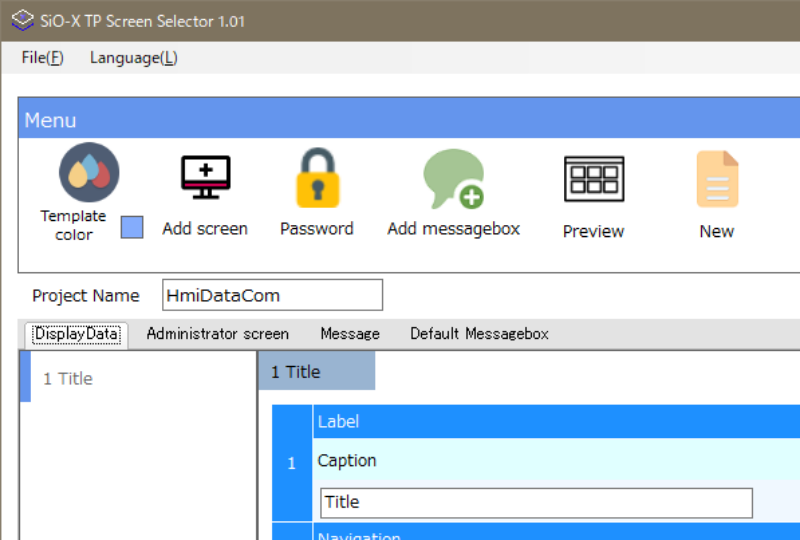Click the '1 Title' header in right panel
The width and height of the screenshot is (800, 540).
click(317, 372)
